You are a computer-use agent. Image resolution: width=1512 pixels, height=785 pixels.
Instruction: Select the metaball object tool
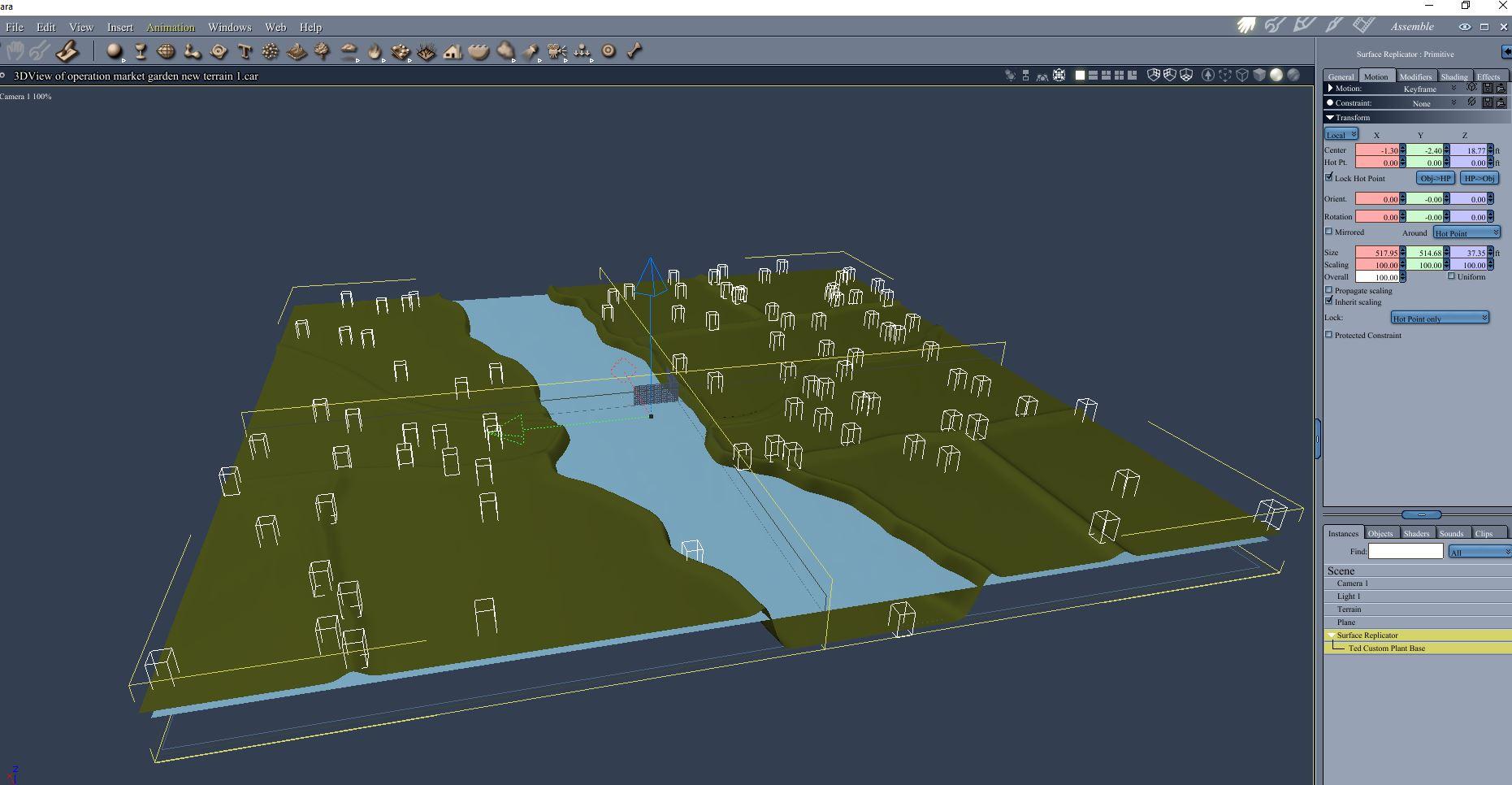[x=192, y=51]
